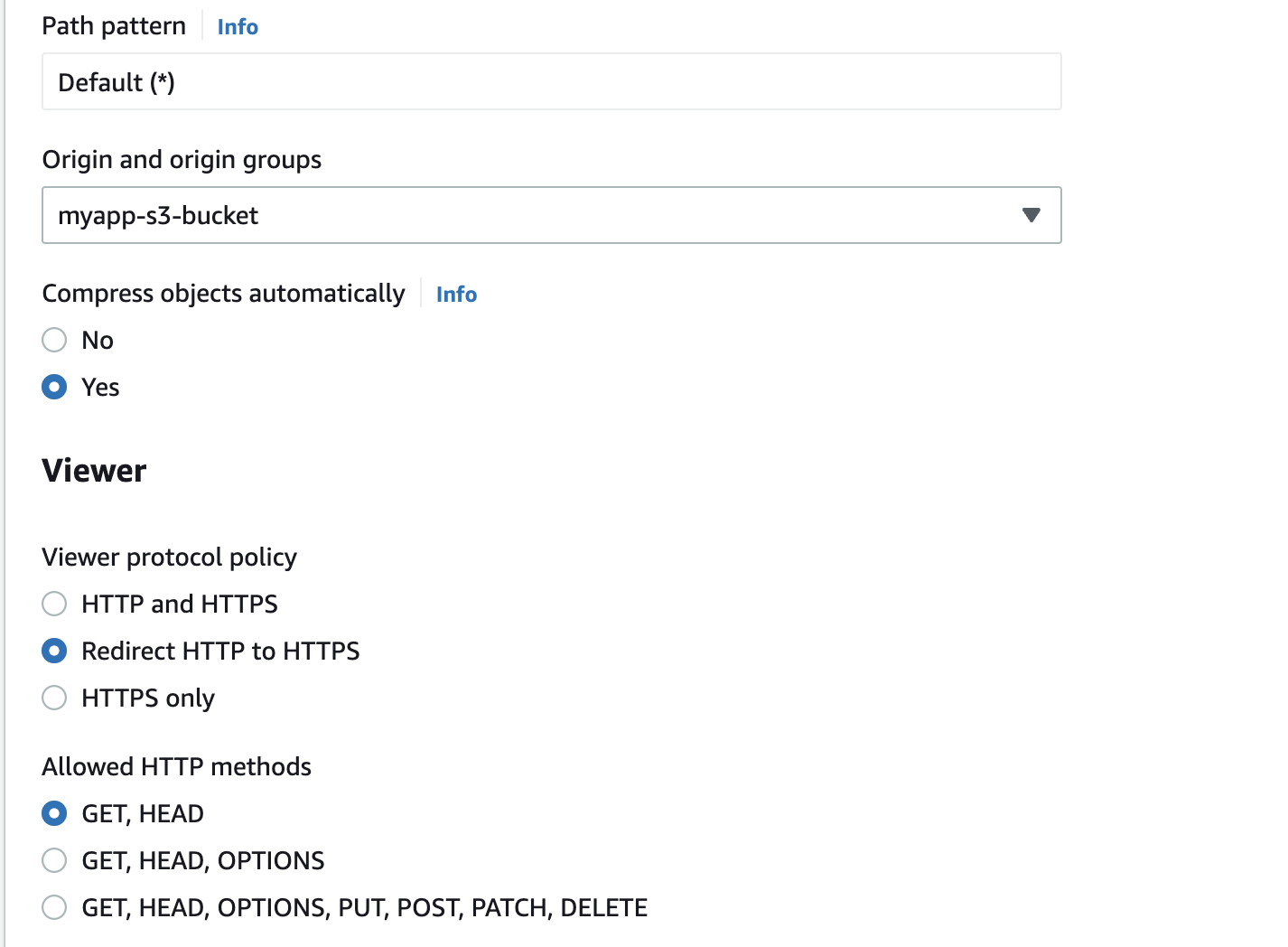Click the Default (*) path pattern field
Screen dimensions: 1288x947
(552, 82)
